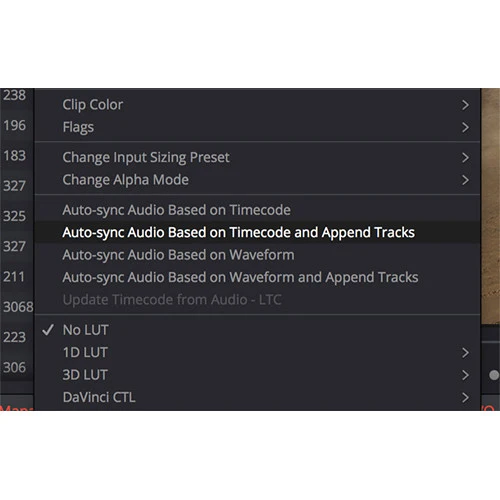Screen dimensions: 500x500
Task: Click the chevron beside 1D LUT
Action: [465, 353]
